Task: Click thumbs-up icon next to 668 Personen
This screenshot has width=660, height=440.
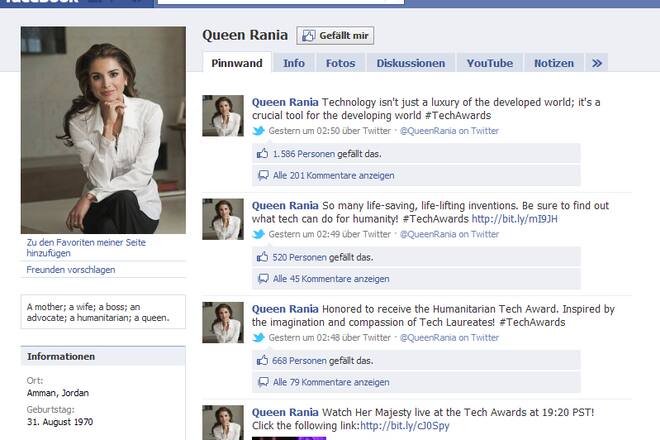Action: (x=262, y=360)
